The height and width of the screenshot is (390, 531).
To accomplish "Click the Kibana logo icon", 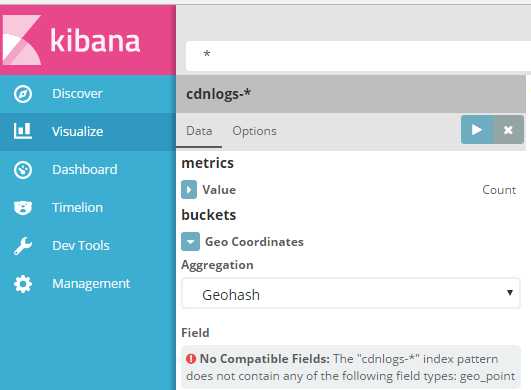I will [22, 40].
